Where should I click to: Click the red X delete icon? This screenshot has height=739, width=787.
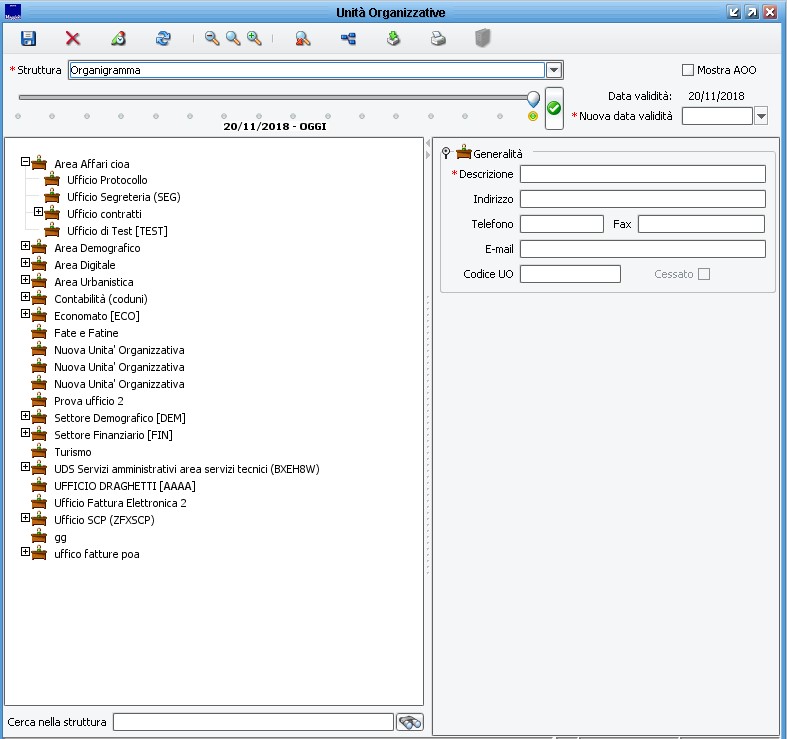point(73,39)
